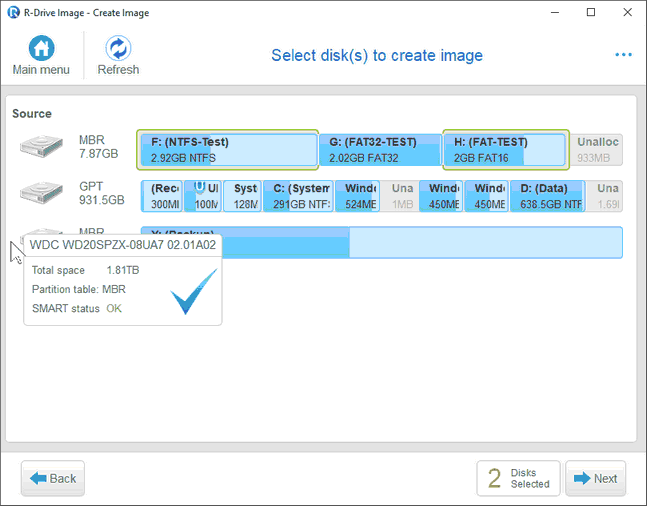Click the blue checkmark in disk tooltip
647x506 pixels.
coord(194,291)
